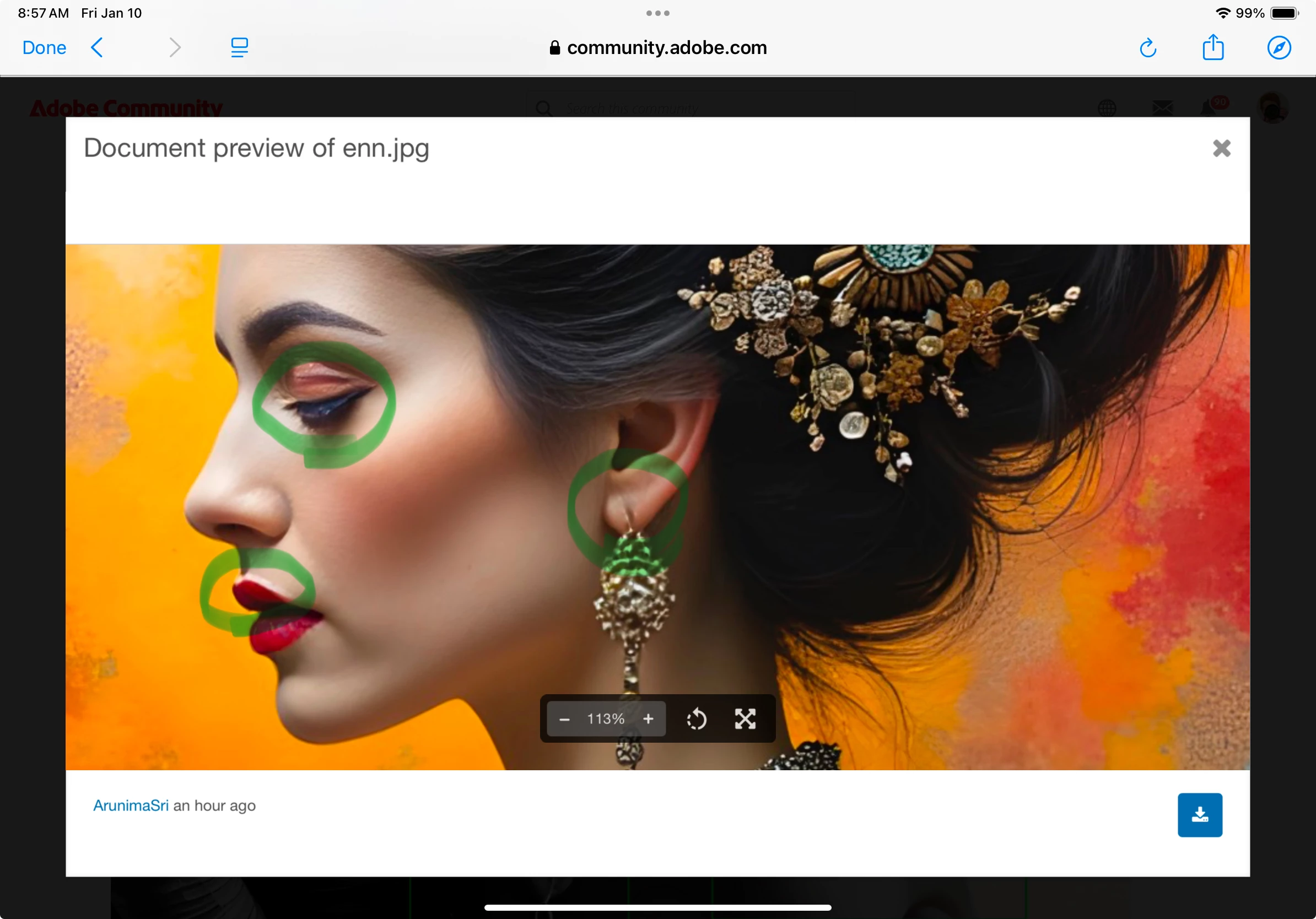1316x919 pixels.
Task: Tap the three dots multitasking menu
Action: point(657,13)
